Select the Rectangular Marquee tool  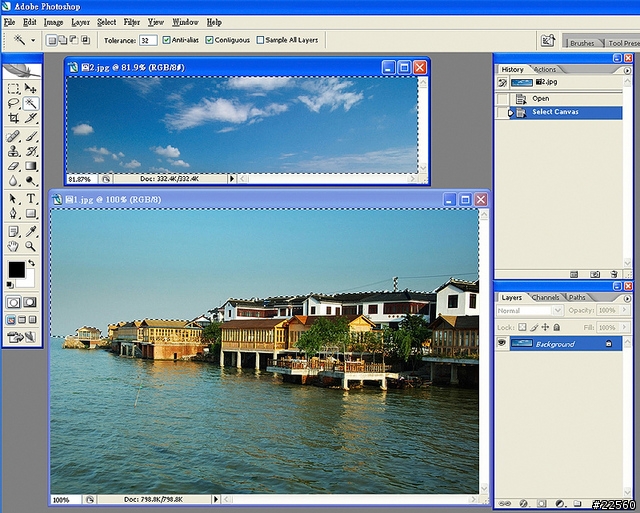coord(13,89)
